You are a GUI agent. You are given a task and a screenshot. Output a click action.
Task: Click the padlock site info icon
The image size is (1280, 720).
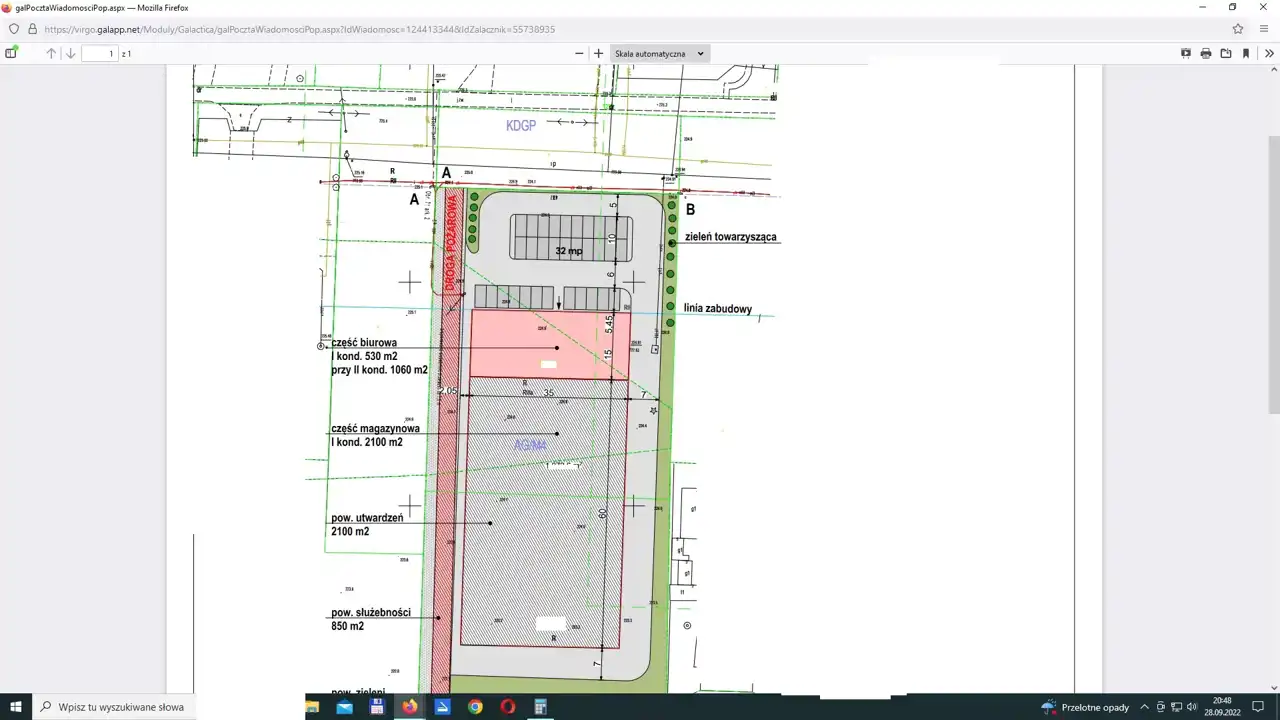34,29
